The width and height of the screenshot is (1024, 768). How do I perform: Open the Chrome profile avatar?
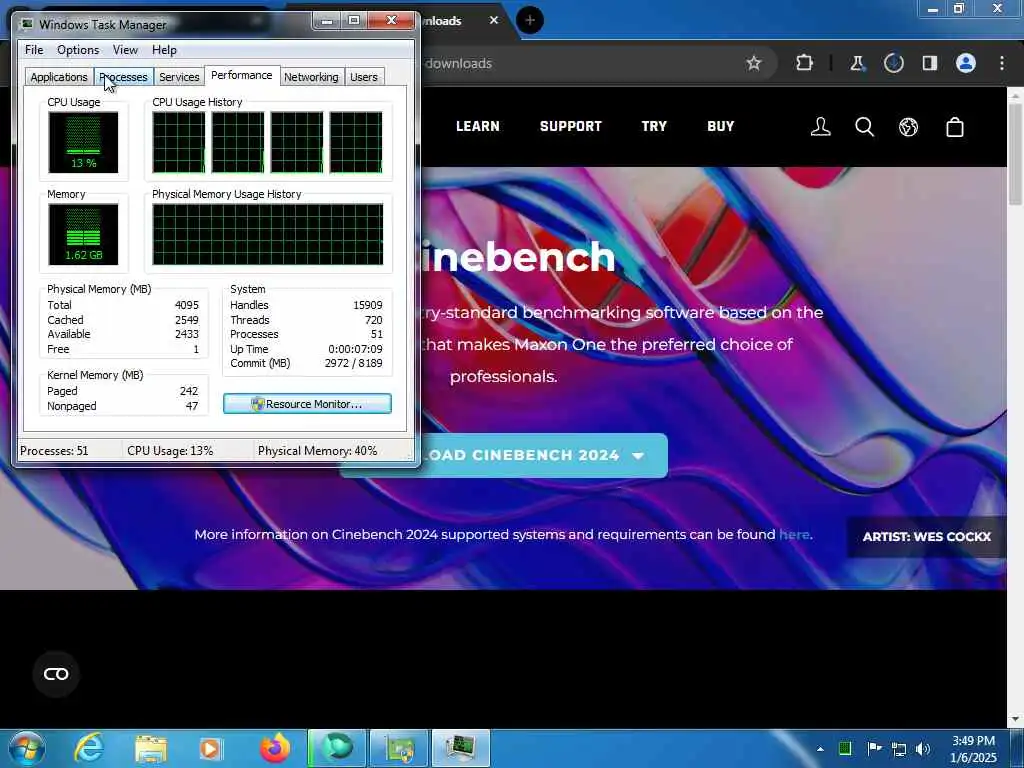966,63
